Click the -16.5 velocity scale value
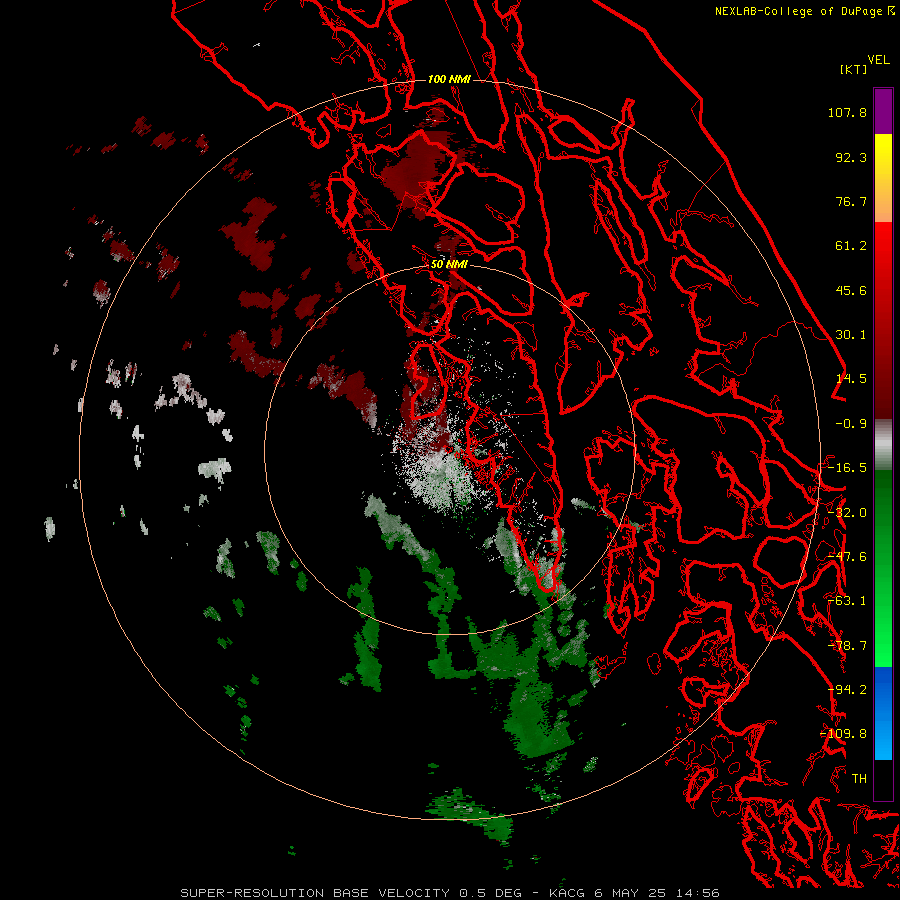 (x=847, y=468)
